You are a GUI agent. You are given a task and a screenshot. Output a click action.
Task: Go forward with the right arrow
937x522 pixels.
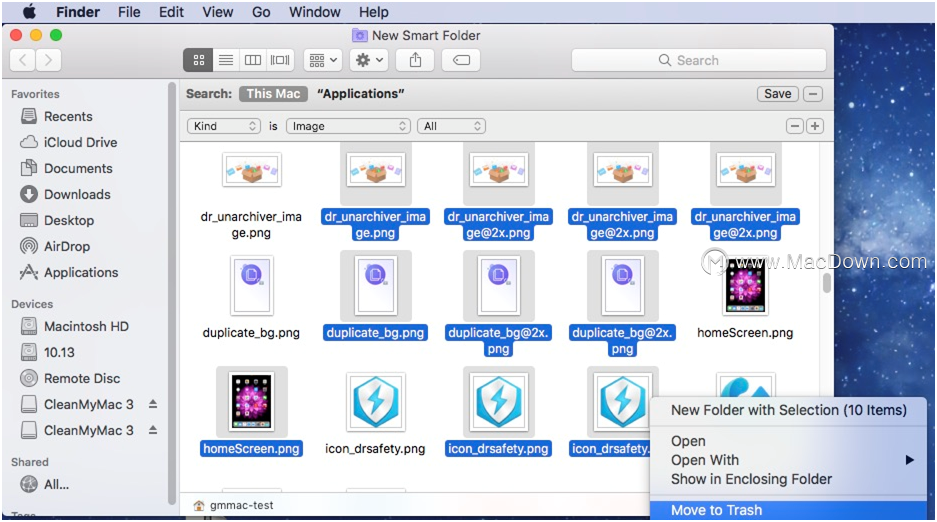[48, 60]
